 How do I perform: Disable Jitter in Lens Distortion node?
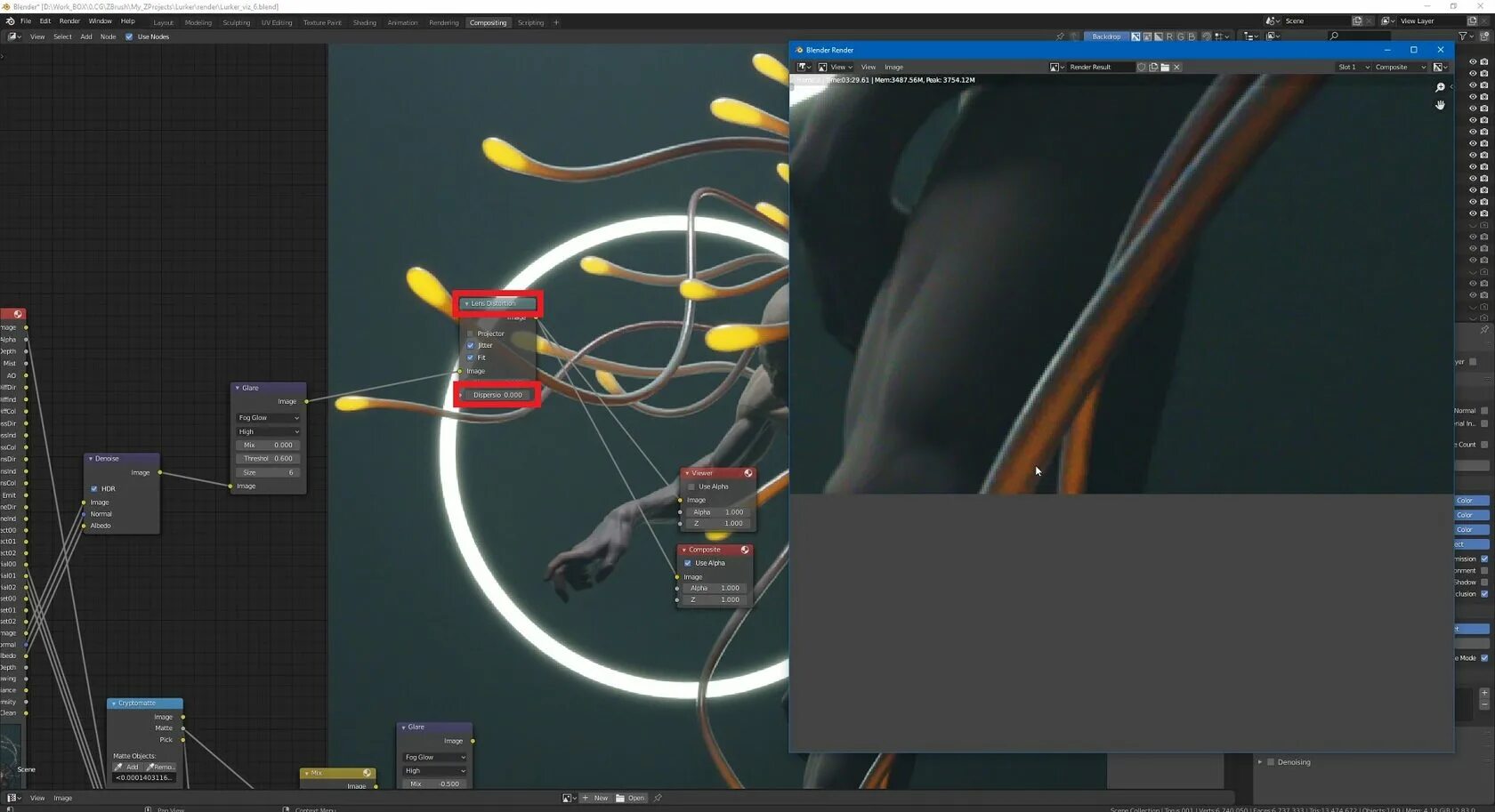(x=471, y=345)
